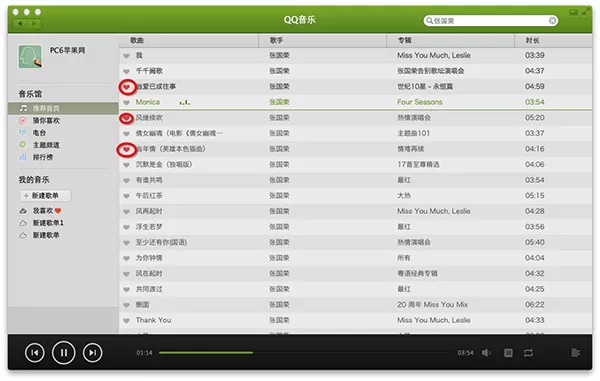Screen dimensions: 600x381
Task: Open 电台 radio in the sidebar
Action: pos(39,133)
